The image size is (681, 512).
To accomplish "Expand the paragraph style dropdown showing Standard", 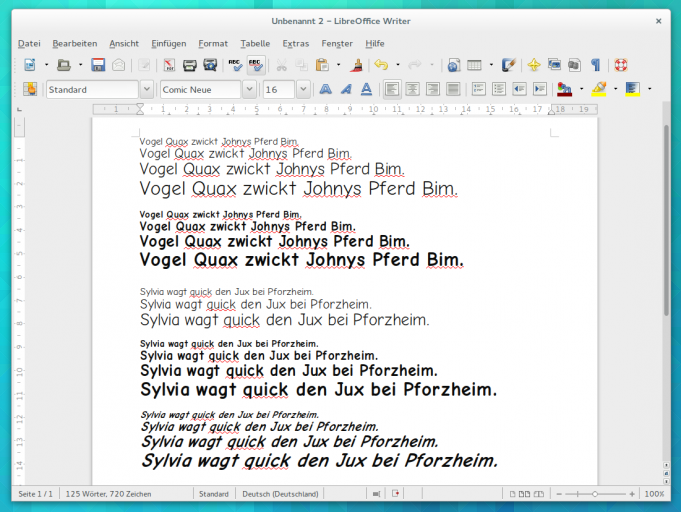I will pos(147,89).
